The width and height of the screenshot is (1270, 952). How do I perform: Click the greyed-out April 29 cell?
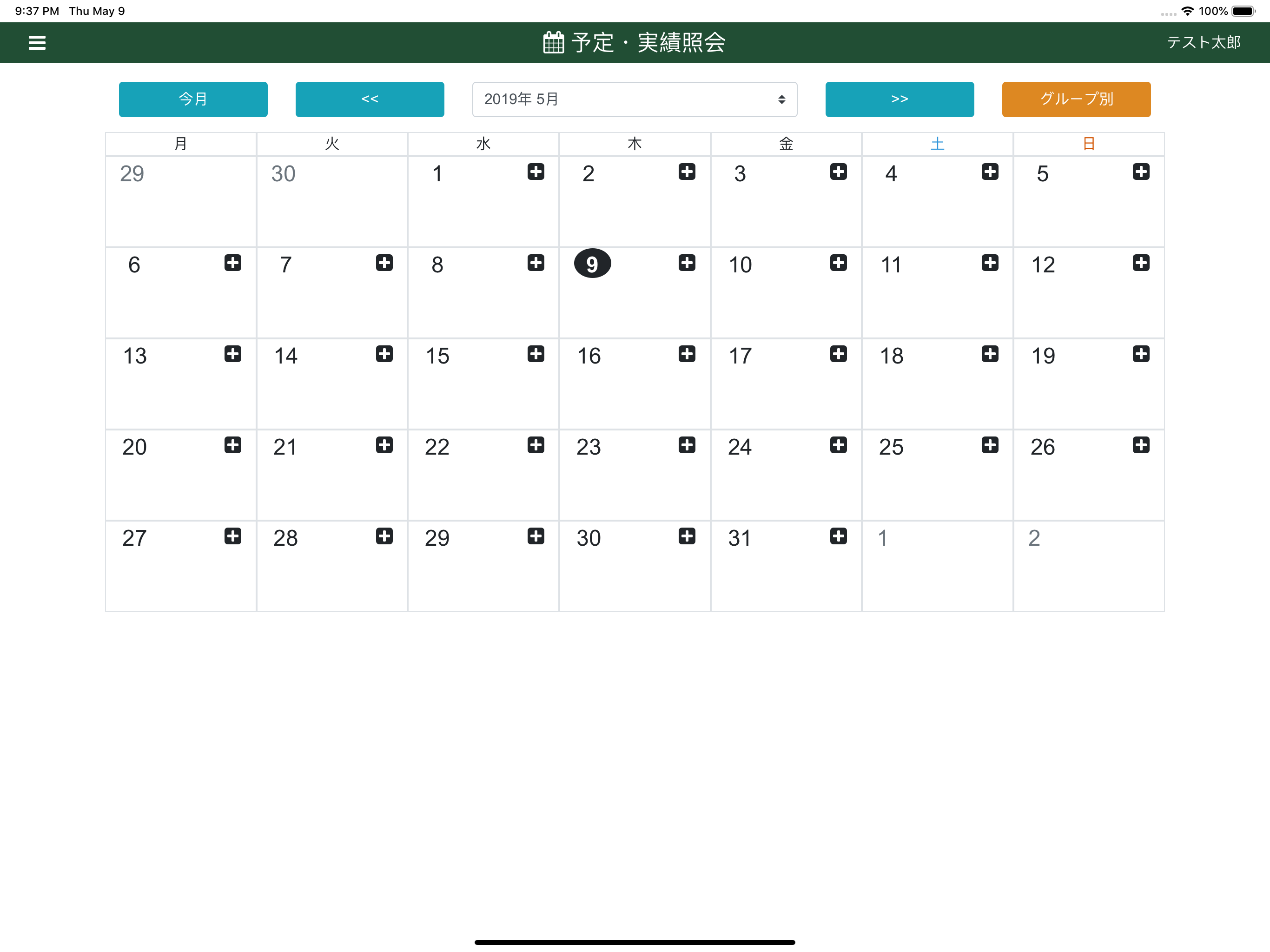pyautogui.click(x=181, y=202)
